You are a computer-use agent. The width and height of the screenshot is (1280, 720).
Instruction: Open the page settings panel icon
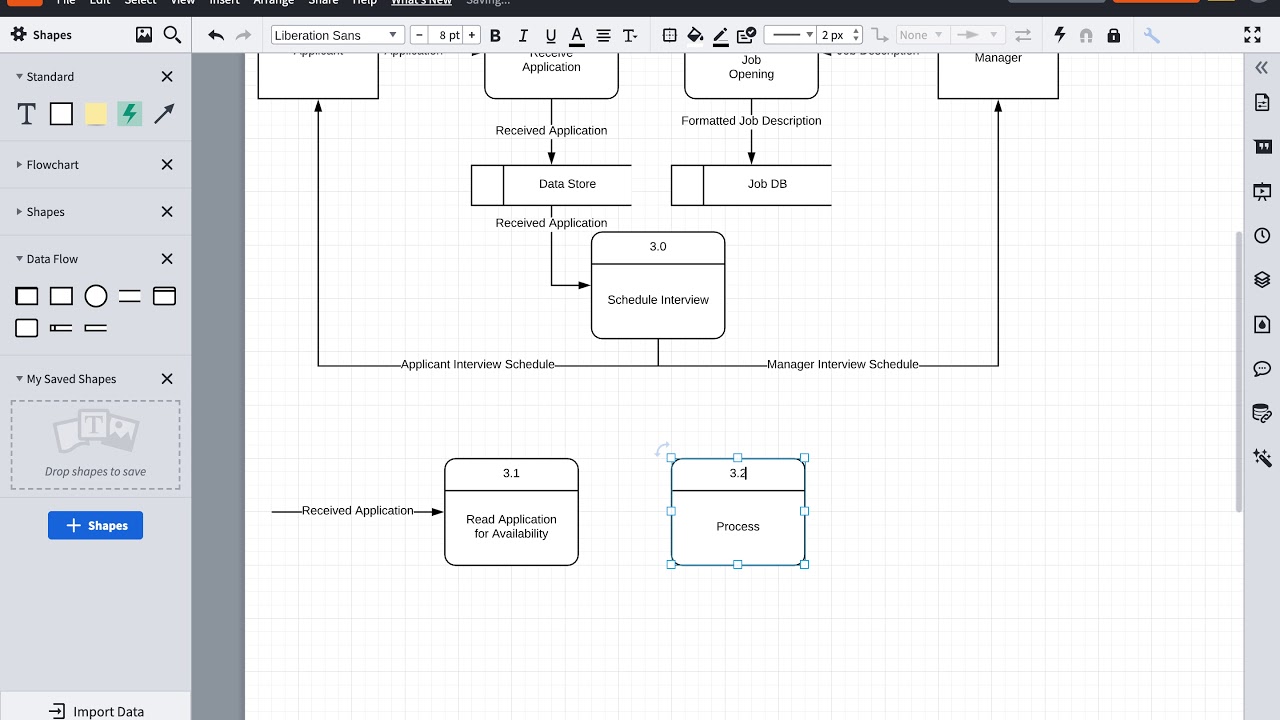tap(1262, 102)
